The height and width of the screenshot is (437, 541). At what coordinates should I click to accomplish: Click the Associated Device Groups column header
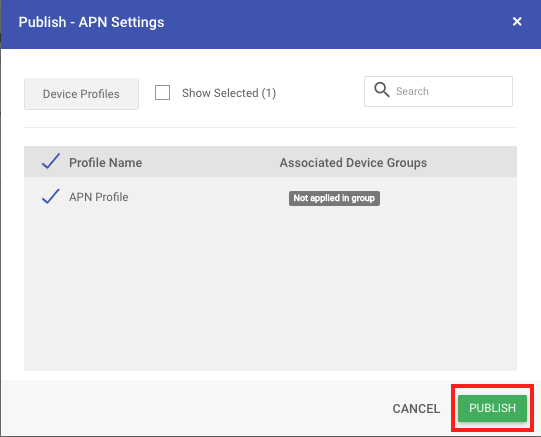click(x=353, y=163)
